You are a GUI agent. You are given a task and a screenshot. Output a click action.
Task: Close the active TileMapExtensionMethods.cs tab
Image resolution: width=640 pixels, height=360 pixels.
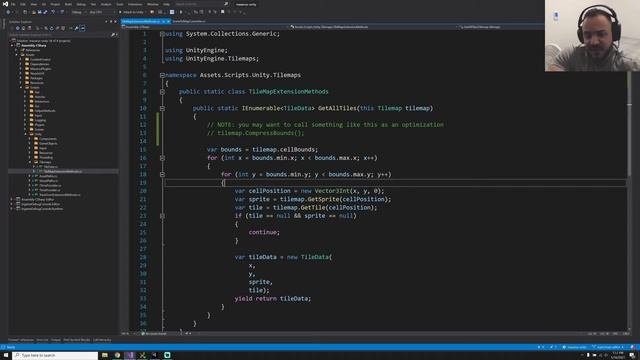[x=168, y=21]
